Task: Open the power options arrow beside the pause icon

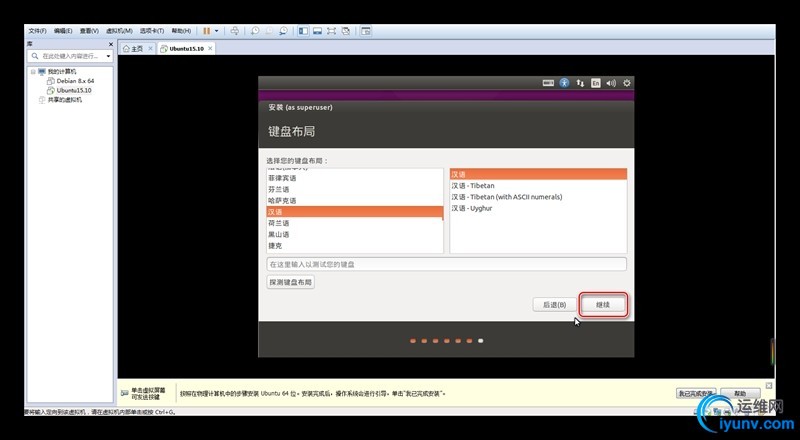Action: tap(216, 31)
